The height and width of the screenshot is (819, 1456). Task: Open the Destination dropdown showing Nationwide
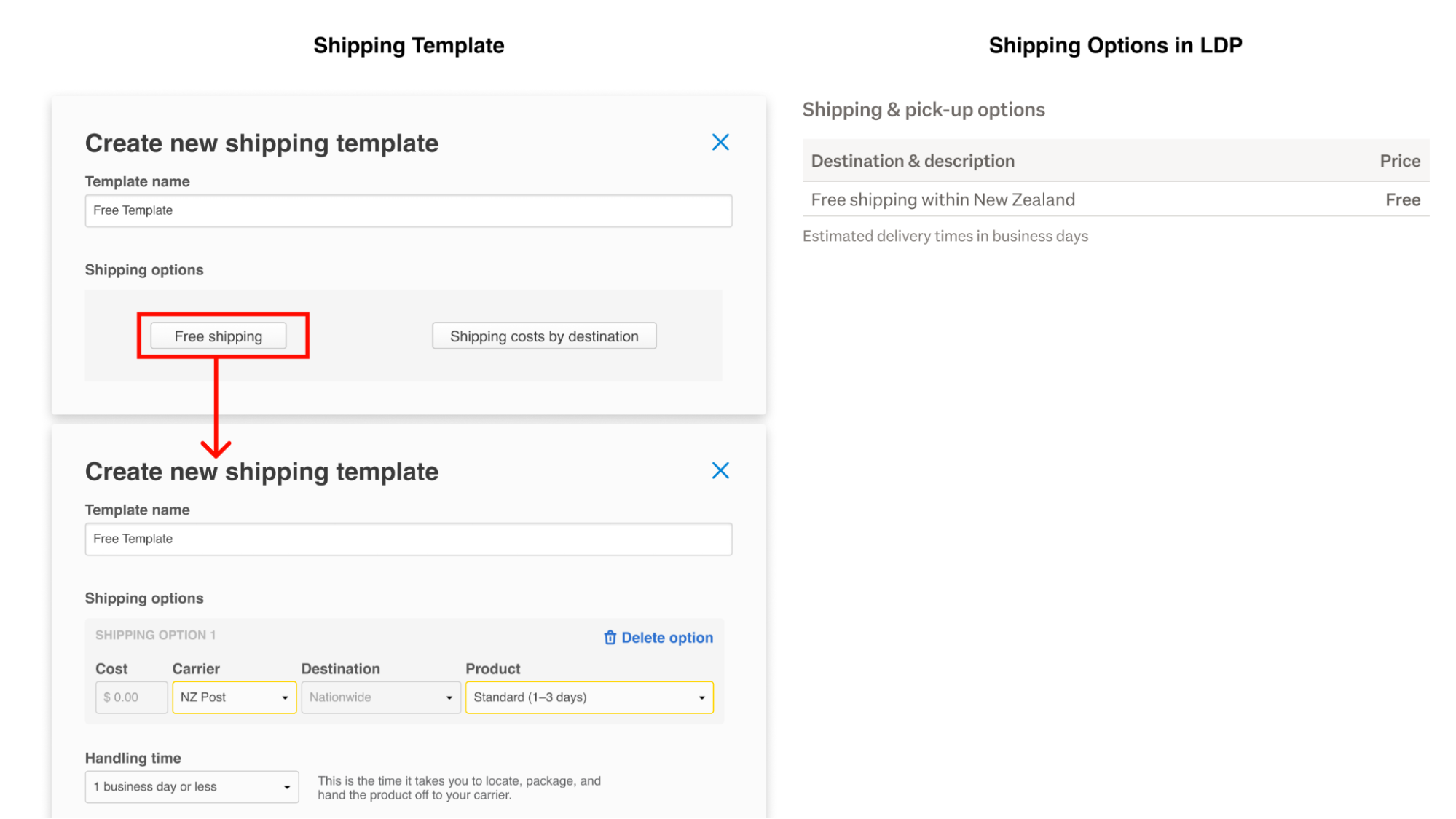[x=379, y=697]
